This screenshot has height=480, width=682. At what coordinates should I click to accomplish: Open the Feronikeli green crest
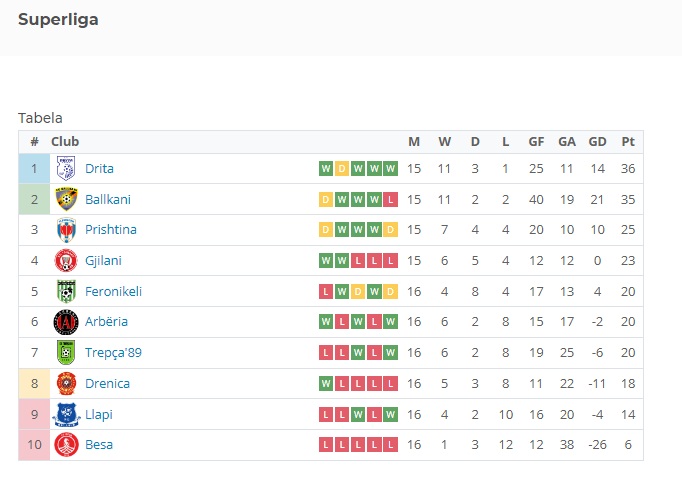point(66,291)
